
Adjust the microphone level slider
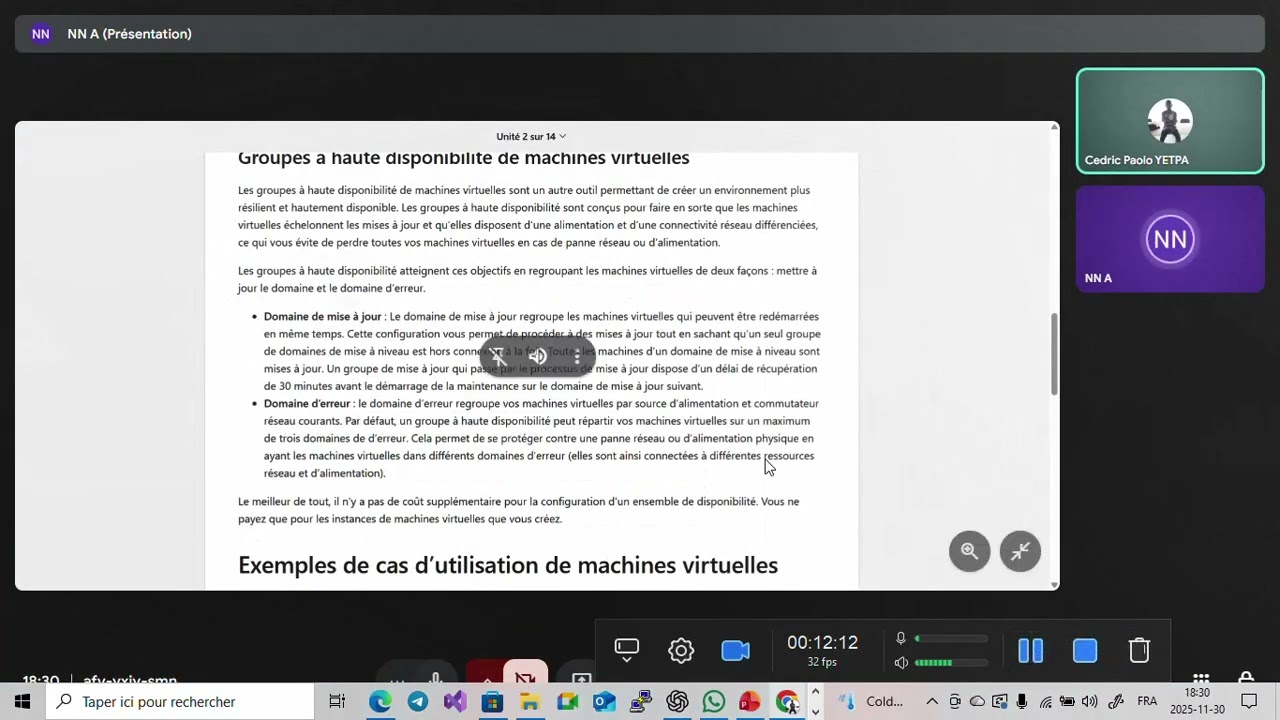(x=951, y=639)
